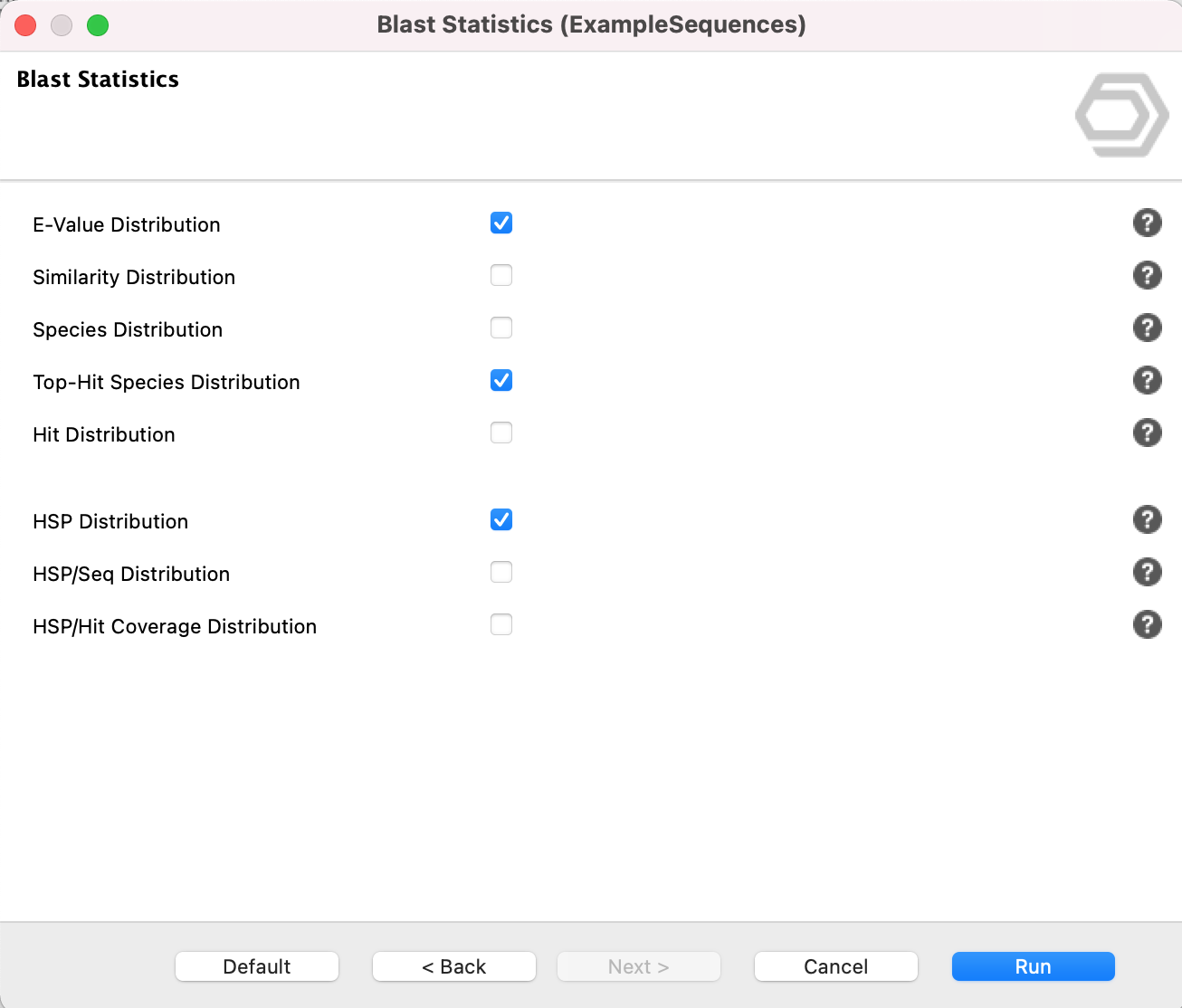Click the Cancel button
The height and width of the screenshot is (1008, 1182).
click(x=835, y=966)
